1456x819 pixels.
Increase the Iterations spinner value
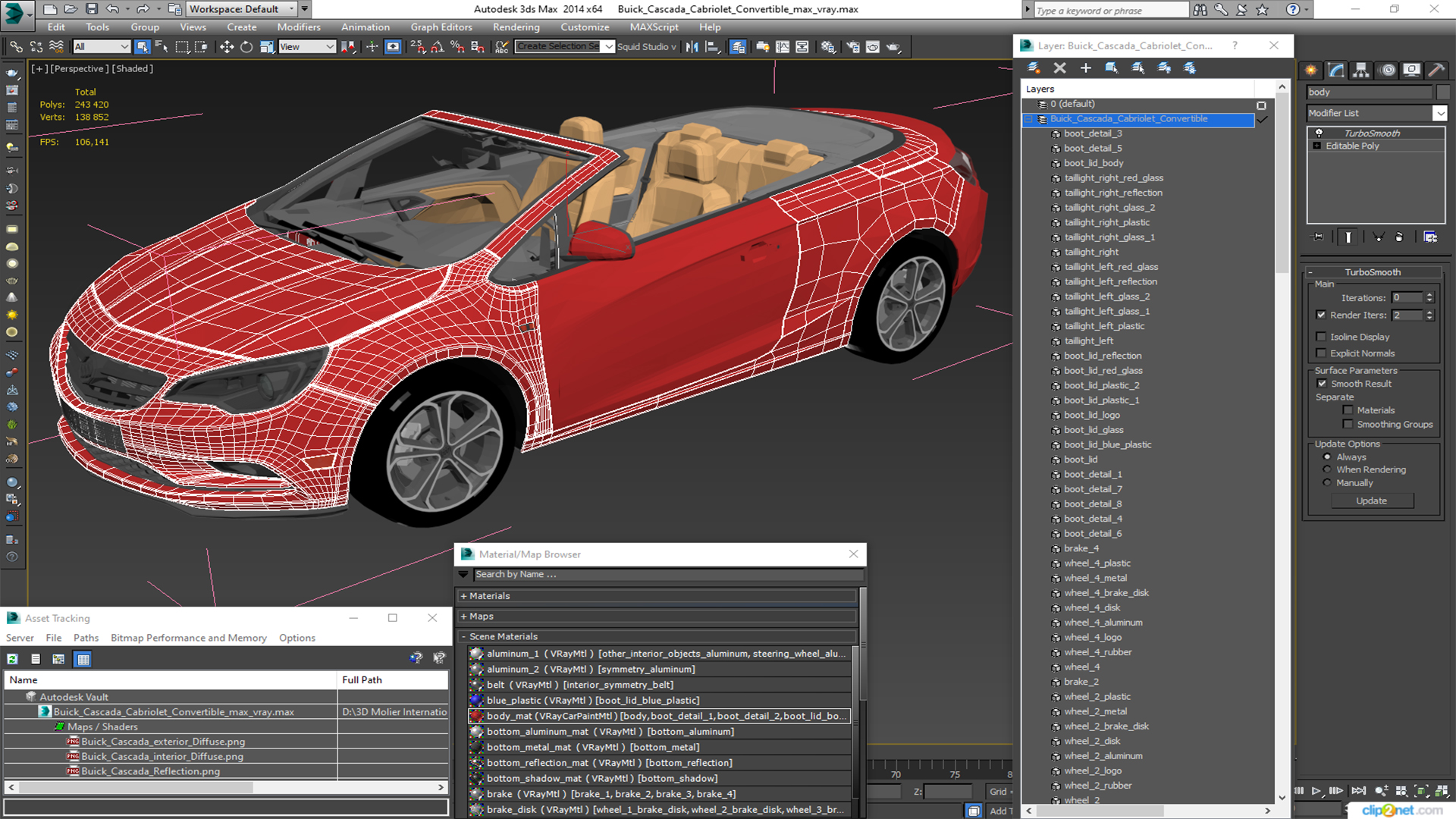pos(1429,295)
